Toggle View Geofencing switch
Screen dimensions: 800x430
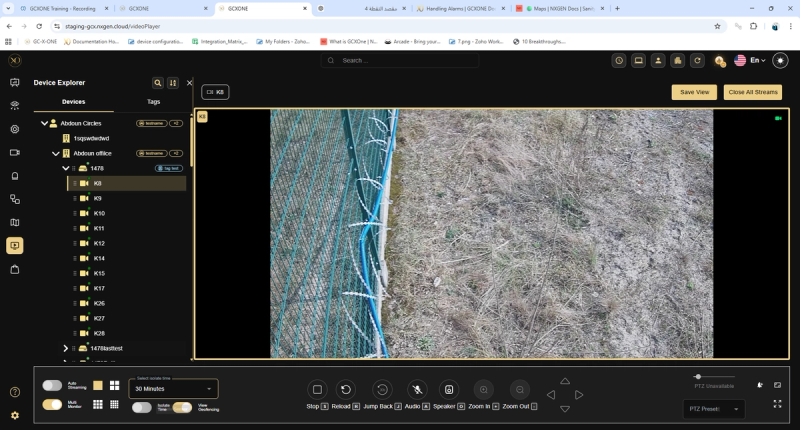[182, 407]
